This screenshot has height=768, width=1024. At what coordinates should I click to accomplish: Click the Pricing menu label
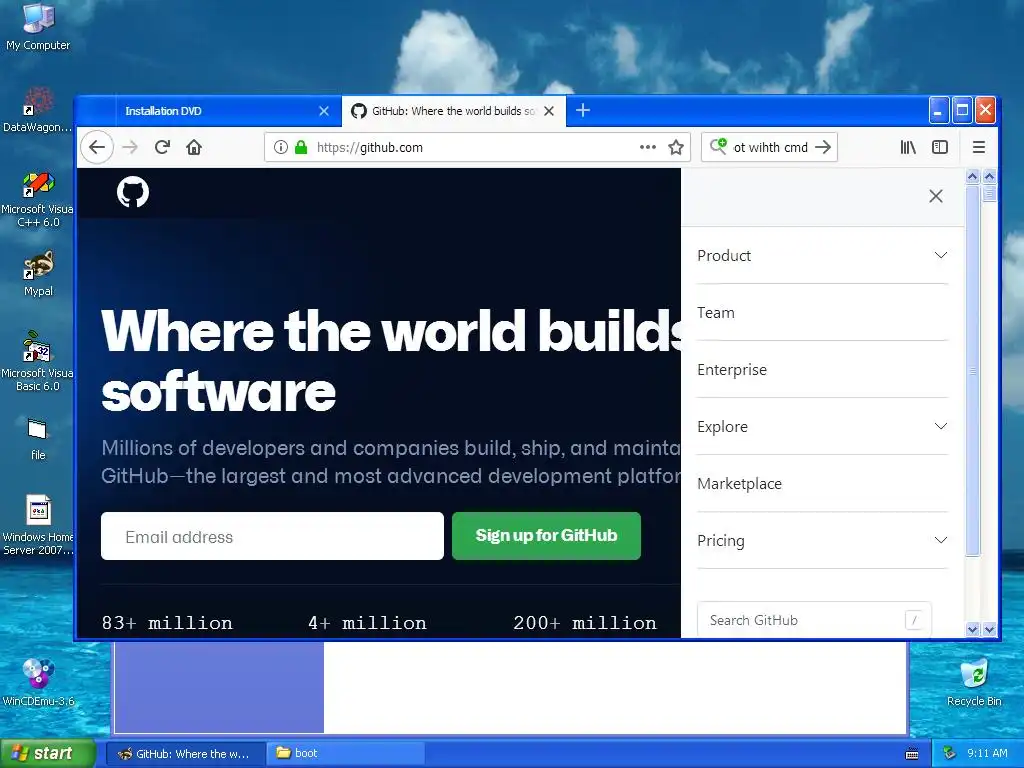click(x=721, y=541)
